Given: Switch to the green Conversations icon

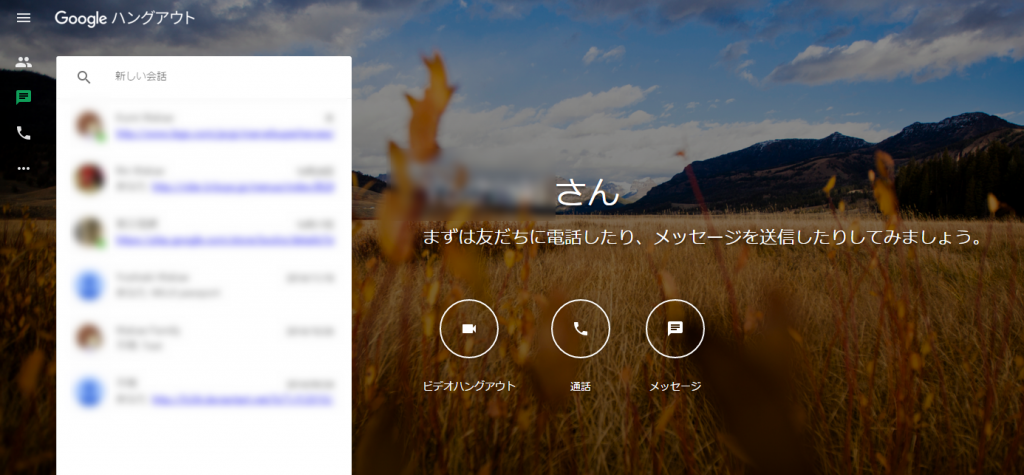Looking at the screenshot, I should click(24, 97).
